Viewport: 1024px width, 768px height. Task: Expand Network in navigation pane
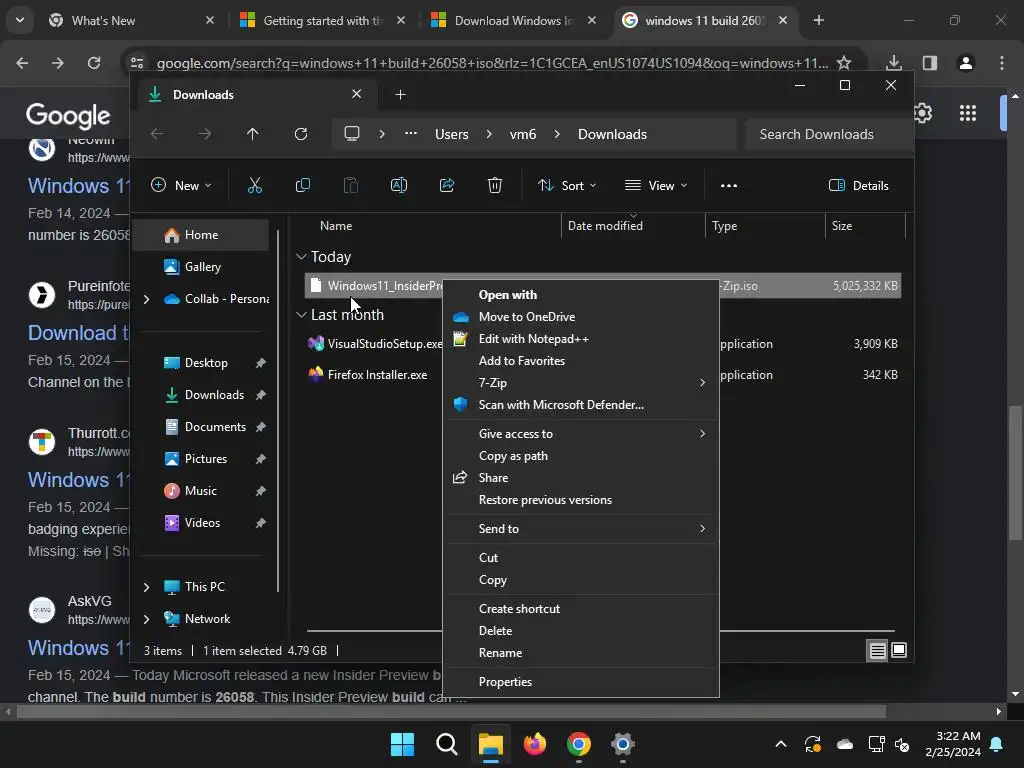point(146,619)
